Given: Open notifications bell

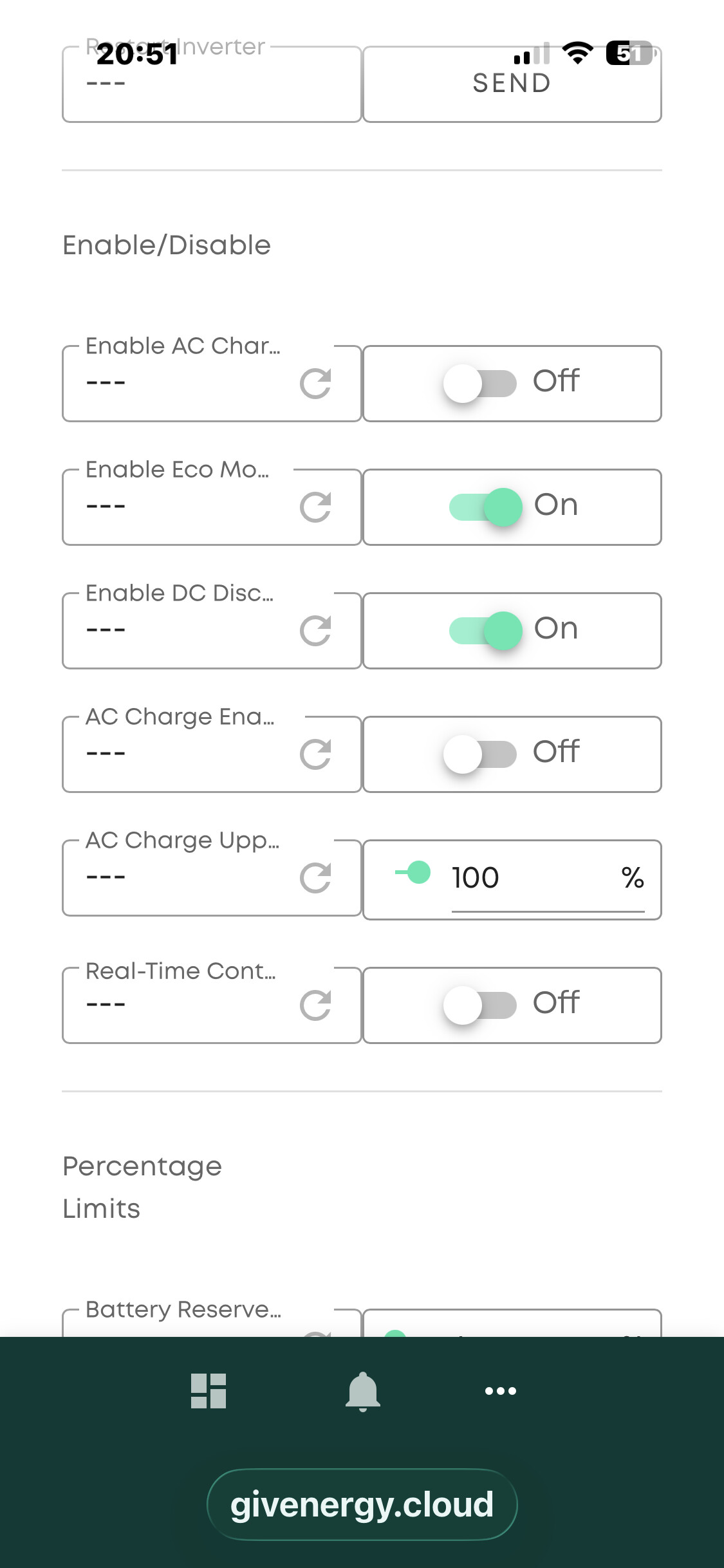Looking at the screenshot, I should (363, 1391).
